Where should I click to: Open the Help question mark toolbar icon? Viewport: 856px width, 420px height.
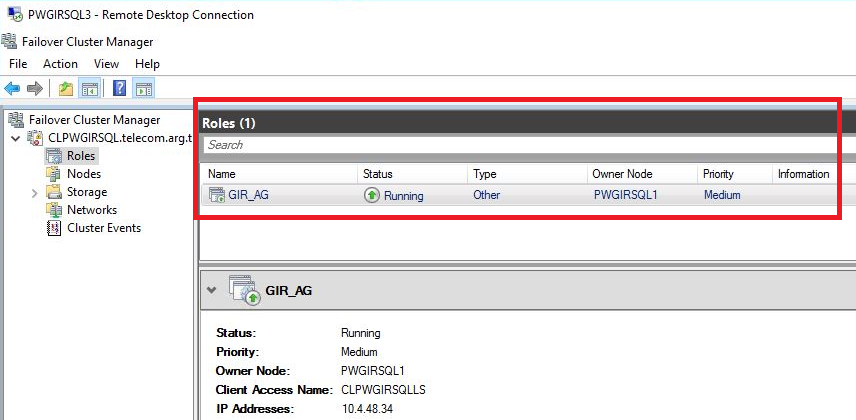119,88
